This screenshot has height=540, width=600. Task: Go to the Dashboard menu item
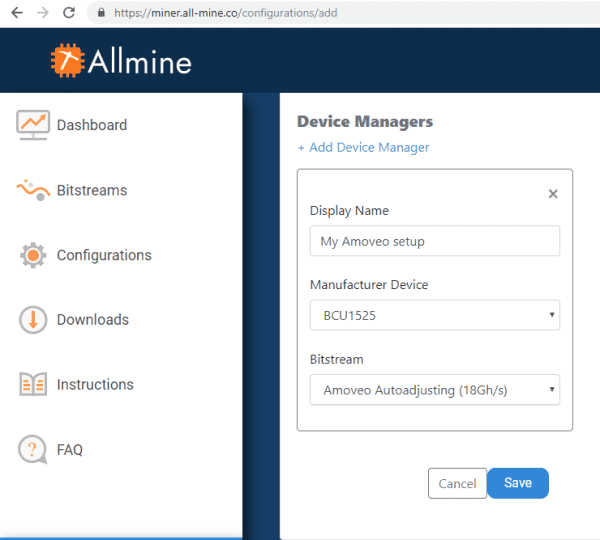click(92, 125)
